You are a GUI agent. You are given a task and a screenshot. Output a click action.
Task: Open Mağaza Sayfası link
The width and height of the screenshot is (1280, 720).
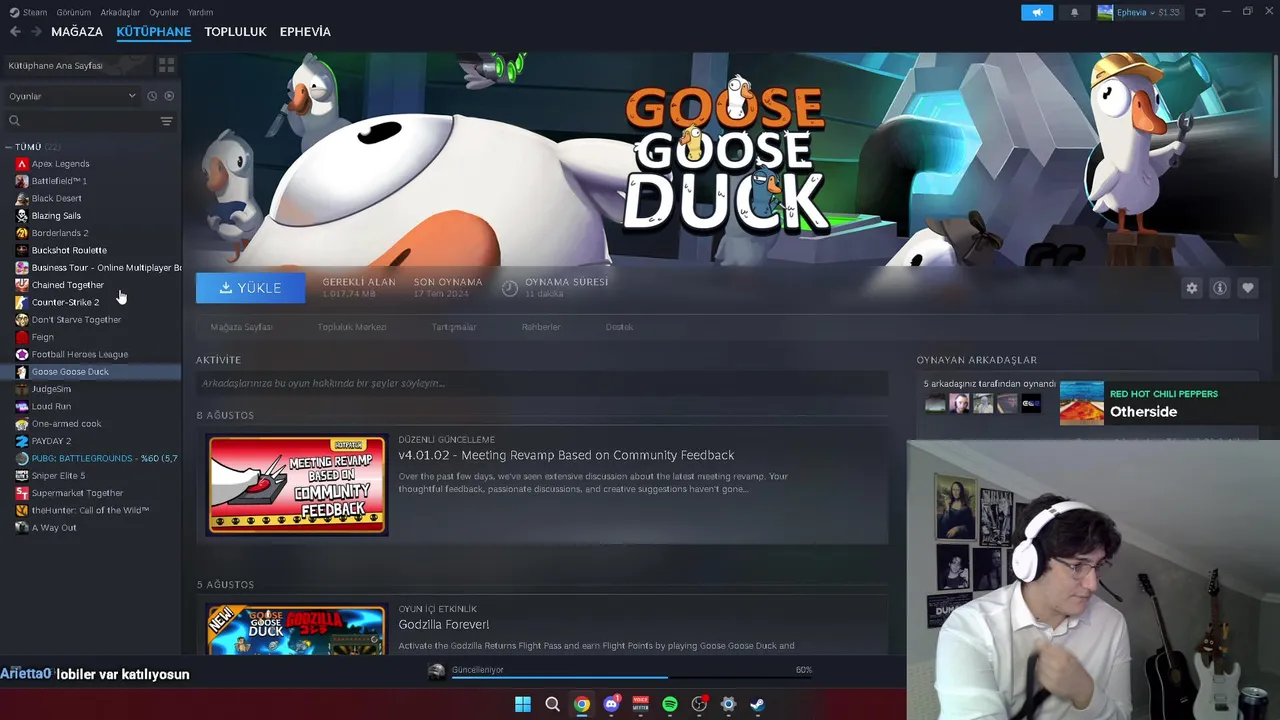tap(241, 327)
